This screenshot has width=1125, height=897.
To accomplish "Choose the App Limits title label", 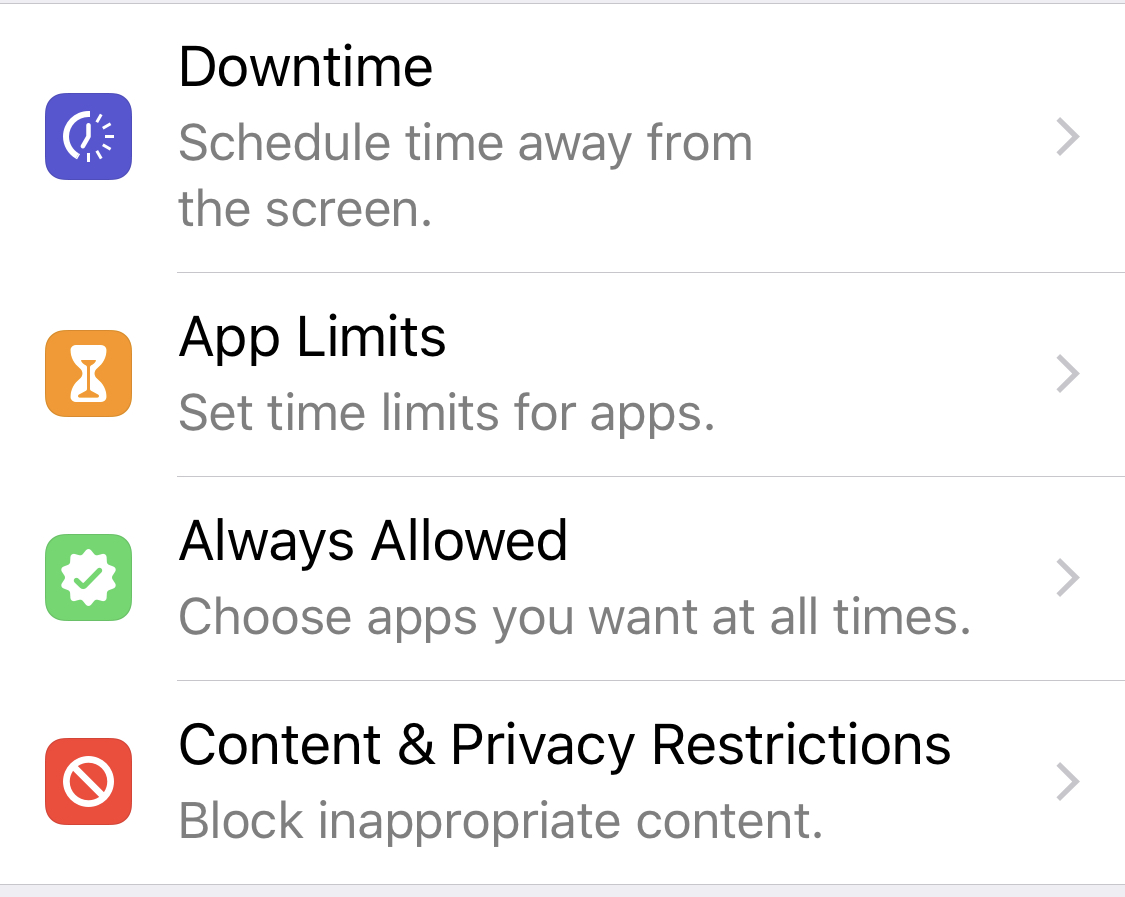I will click(312, 337).
